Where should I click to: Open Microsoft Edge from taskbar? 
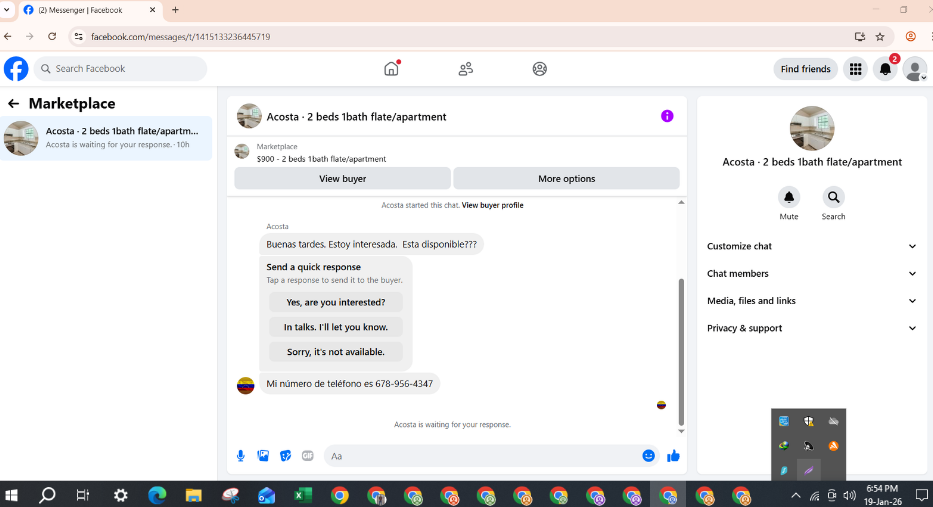(x=157, y=495)
